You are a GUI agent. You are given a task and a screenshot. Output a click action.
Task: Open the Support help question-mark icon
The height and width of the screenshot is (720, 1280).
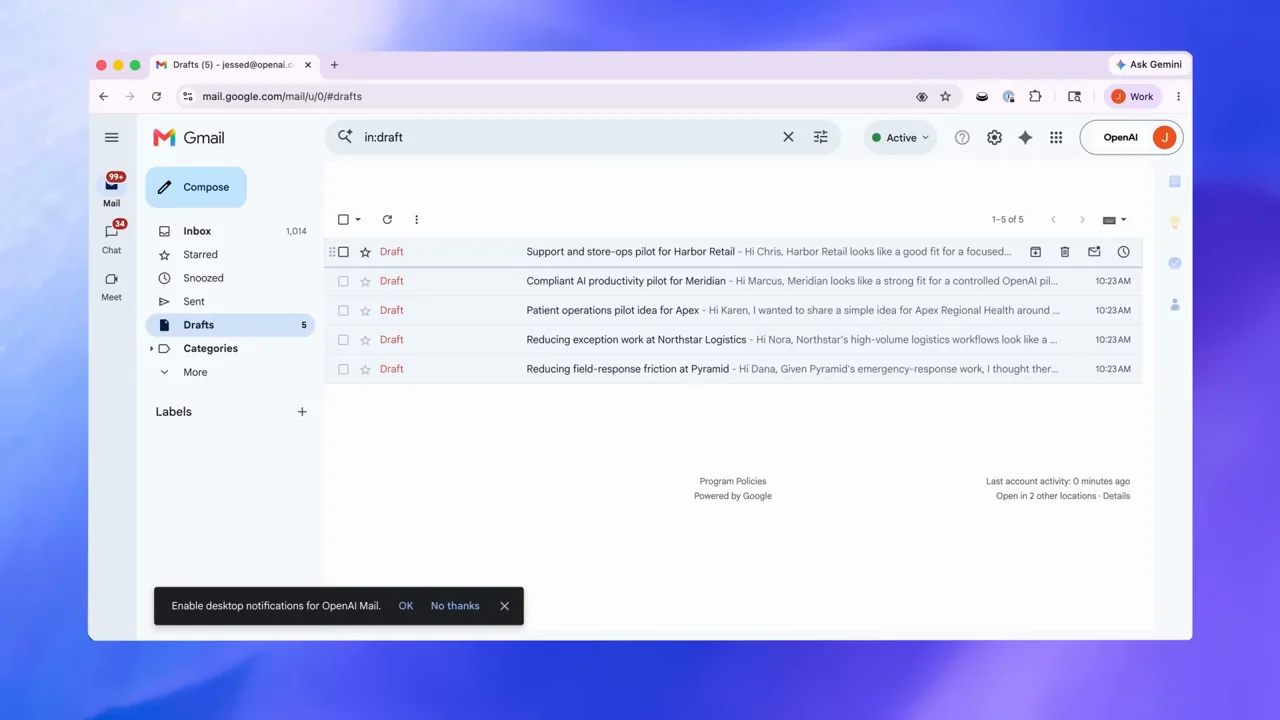tap(962, 138)
